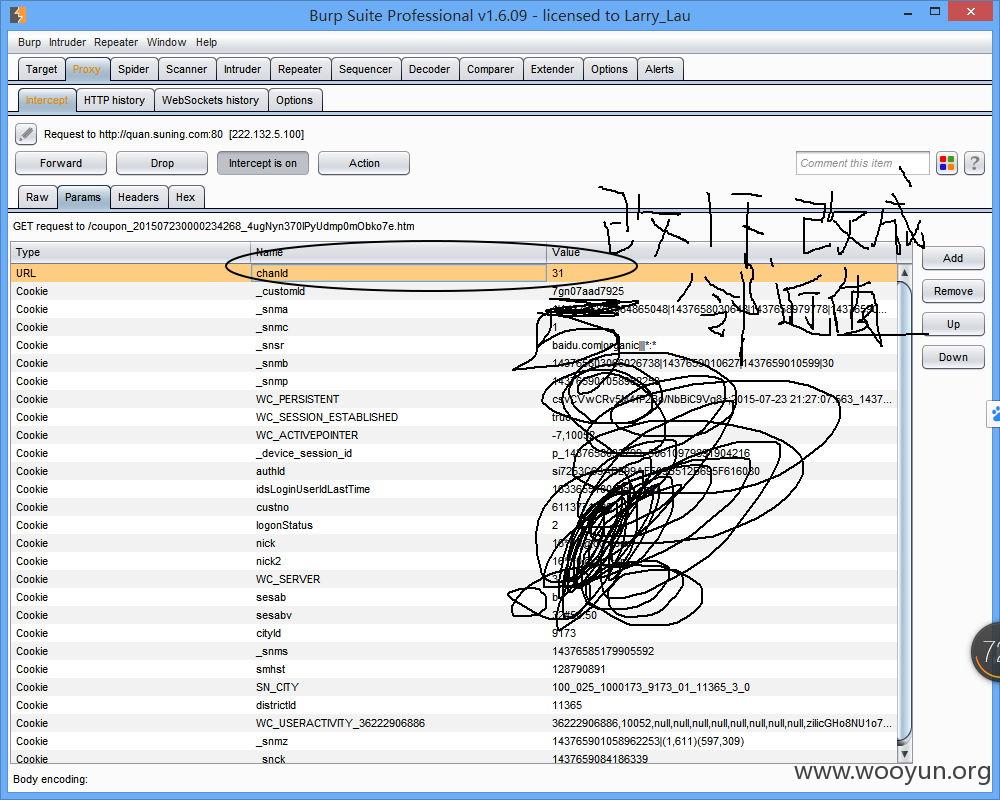Viewport: 1000px width, 800px height.
Task: Sort by the Value column header
Action: click(721, 252)
